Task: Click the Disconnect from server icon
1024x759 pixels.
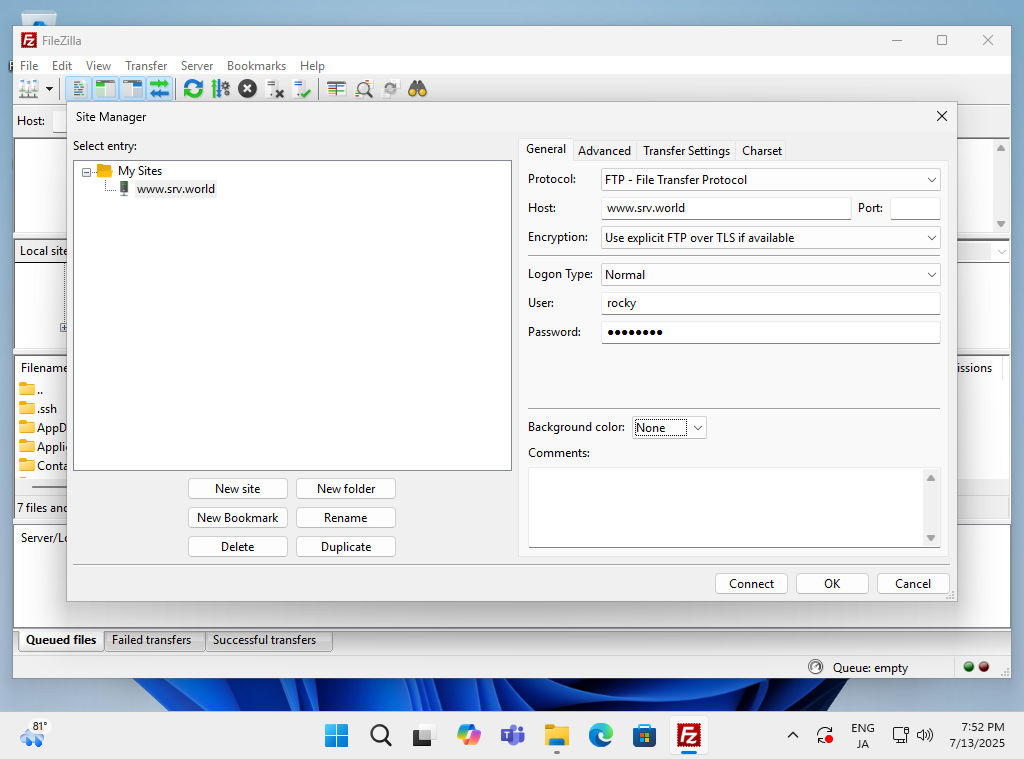Action: 275,89
